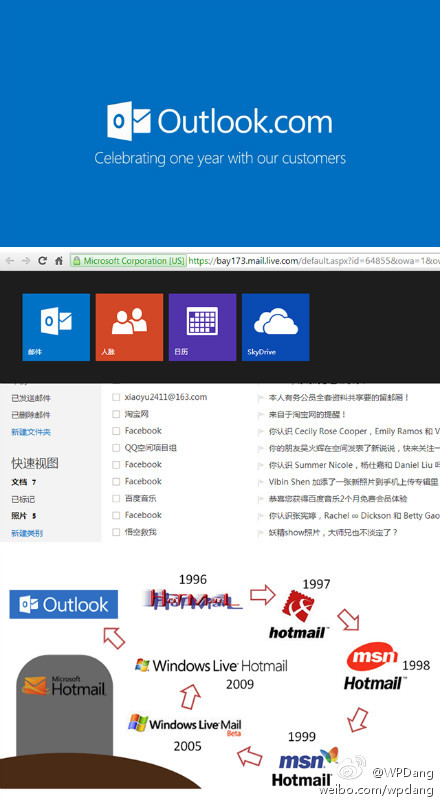Click the blue Outlook logo in the timeline
Image resolution: width=440 pixels, height=803 pixels.
(64, 604)
